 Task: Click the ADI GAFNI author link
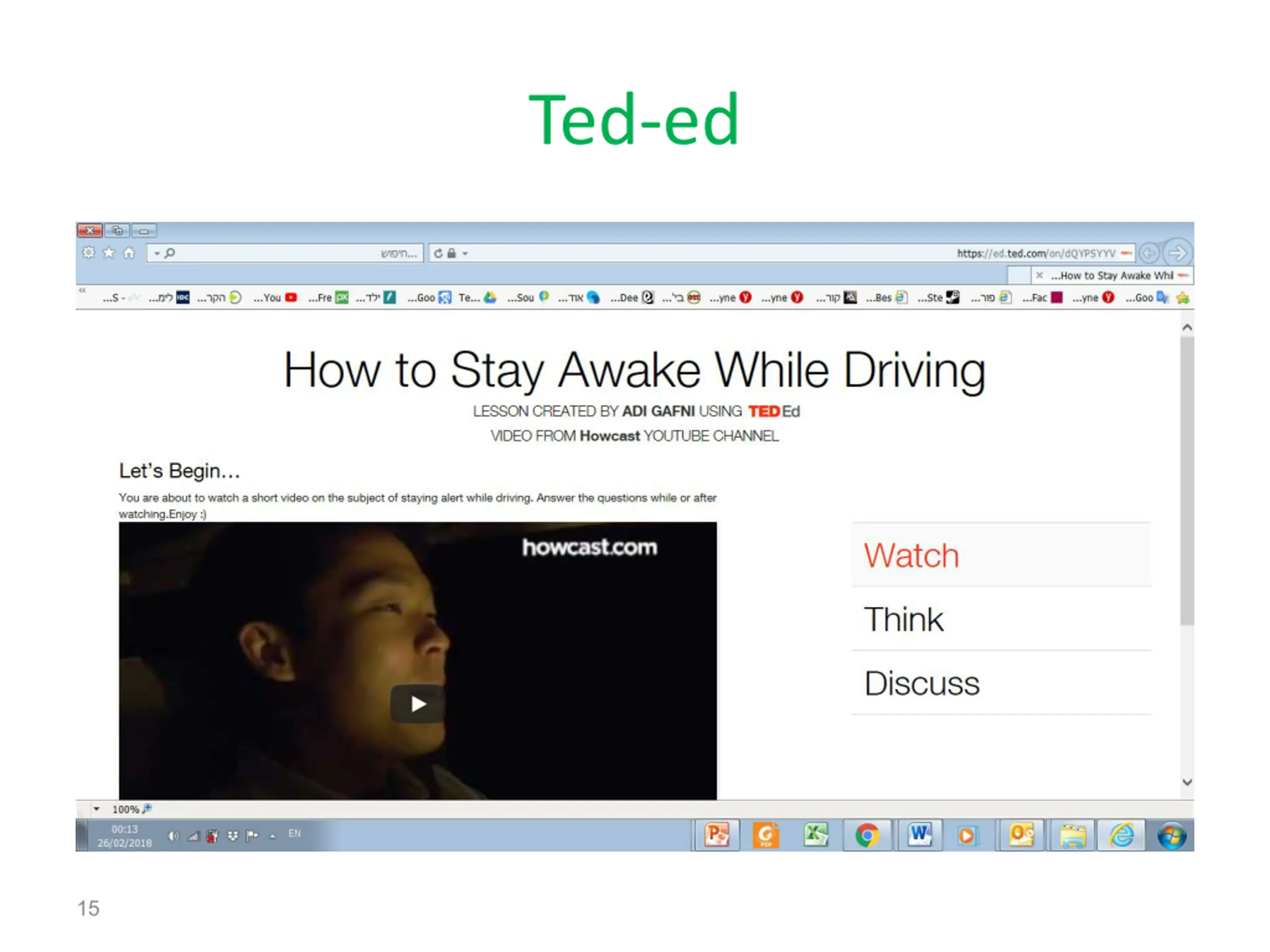pyautogui.click(x=658, y=412)
